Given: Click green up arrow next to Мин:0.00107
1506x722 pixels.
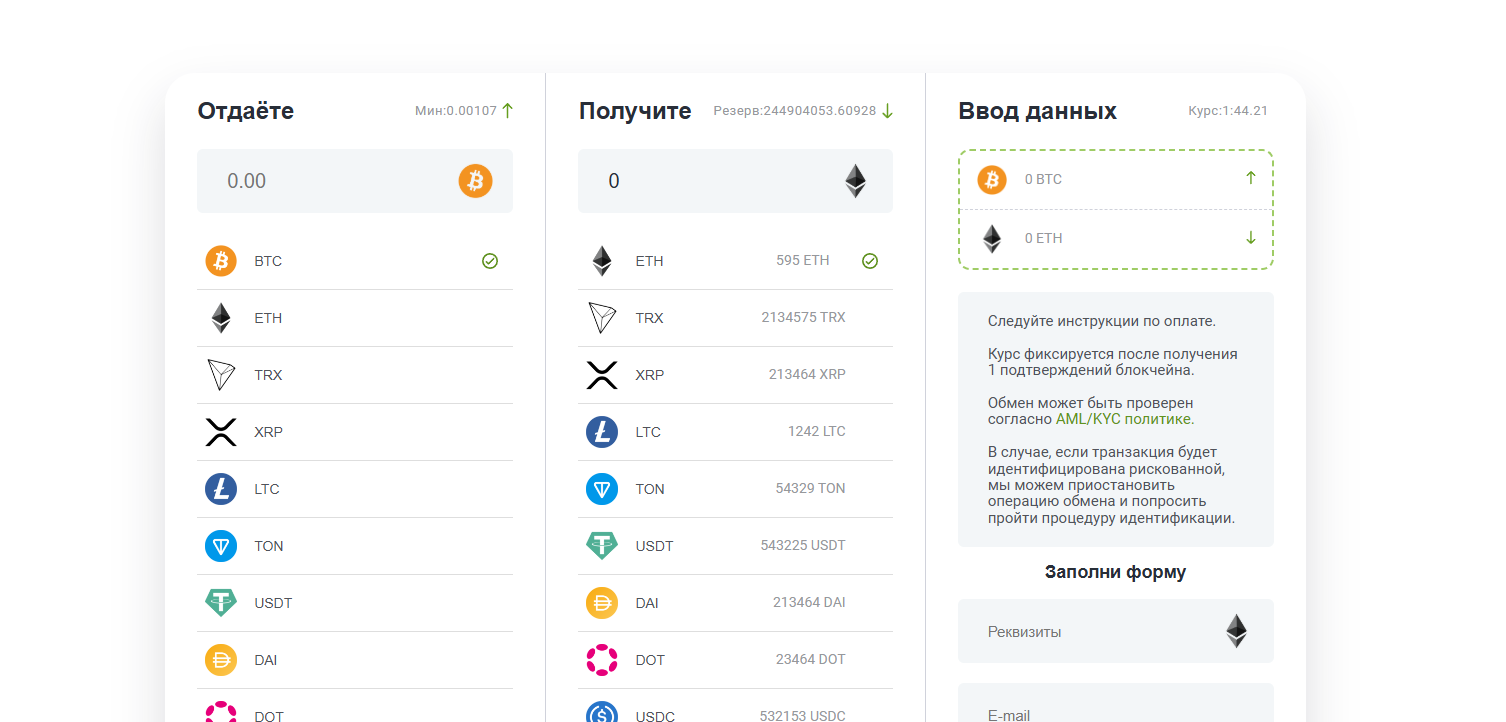Looking at the screenshot, I should pyautogui.click(x=507, y=111).
